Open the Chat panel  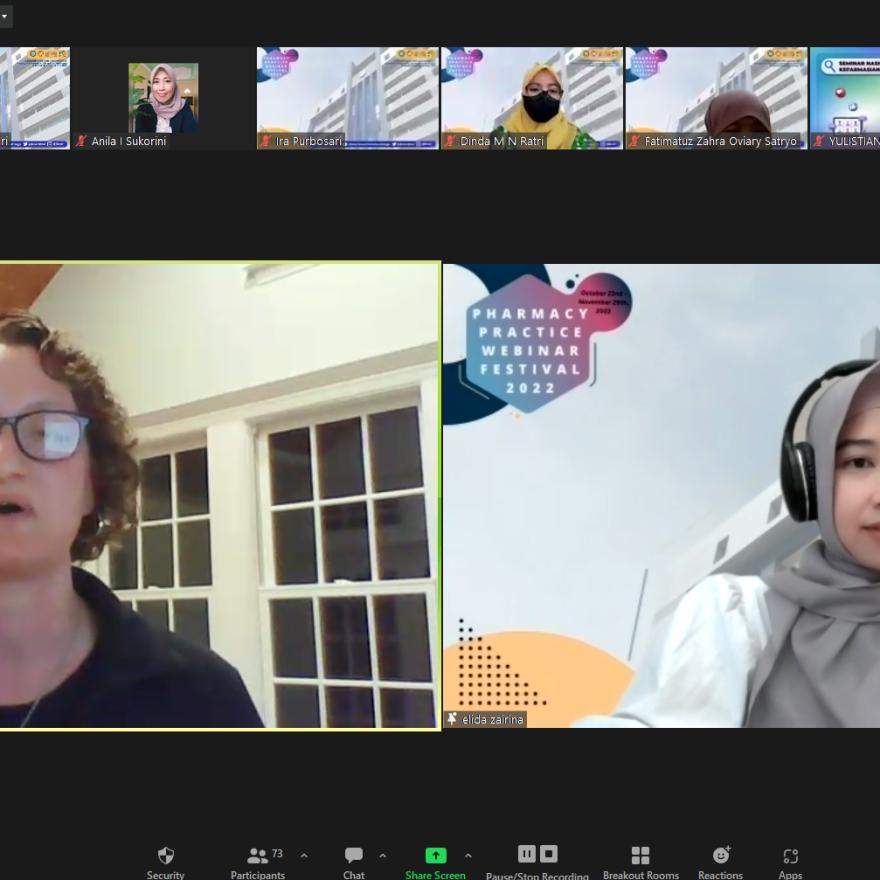[354, 856]
